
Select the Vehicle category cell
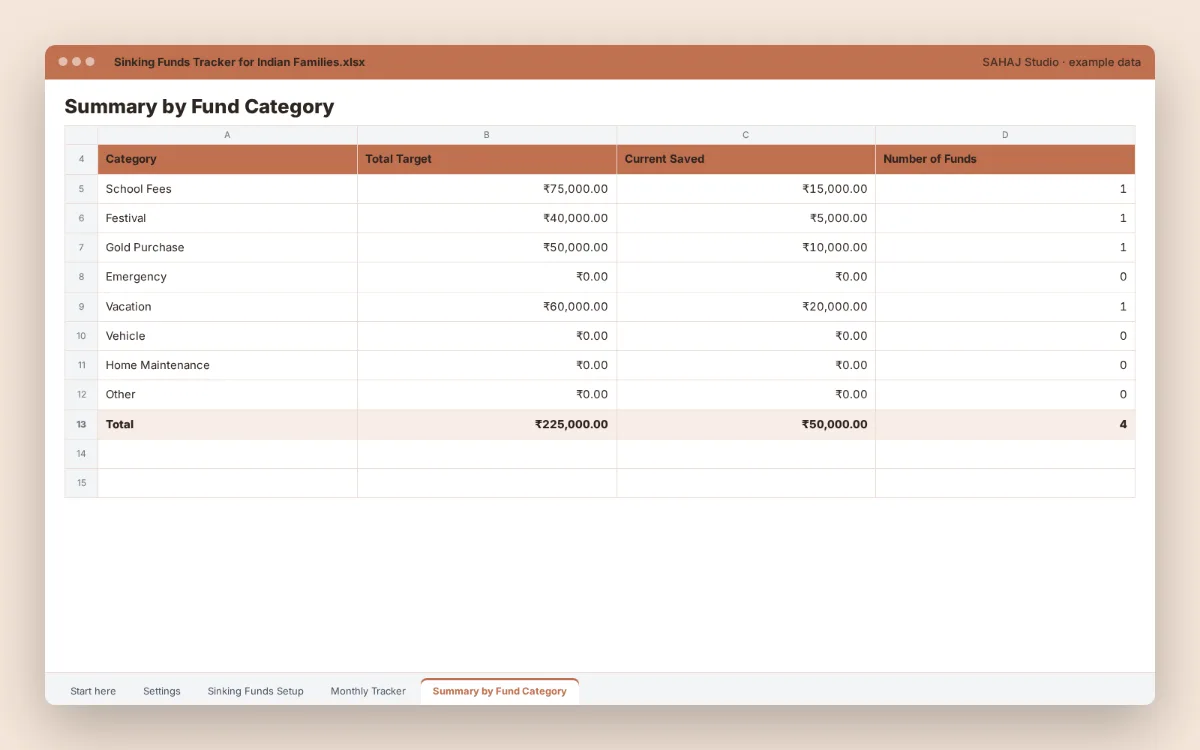[227, 336]
